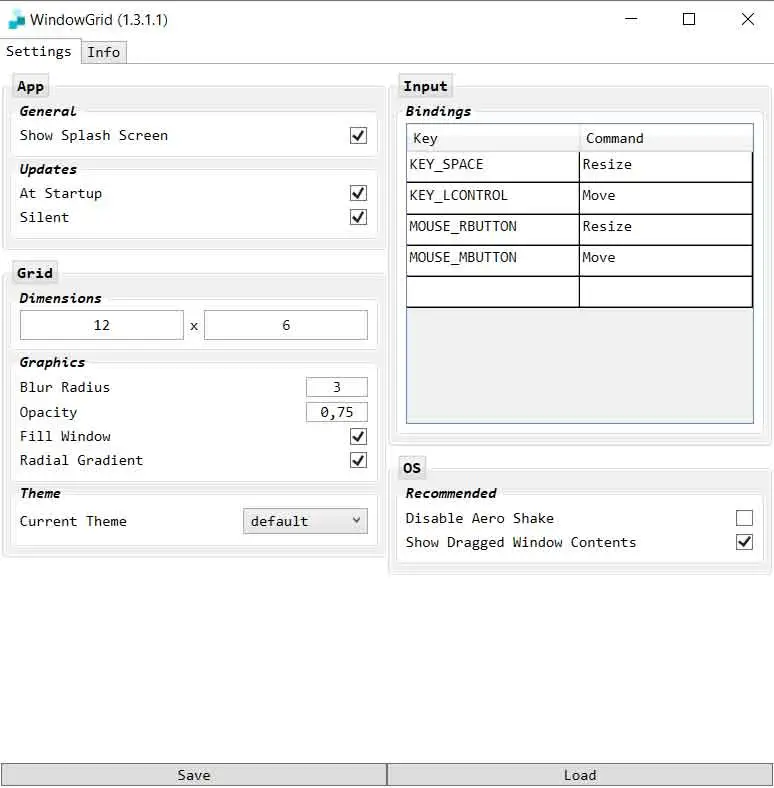Click the Load button
Viewport: 774px width, 788px height.
(x=580, y=775)
